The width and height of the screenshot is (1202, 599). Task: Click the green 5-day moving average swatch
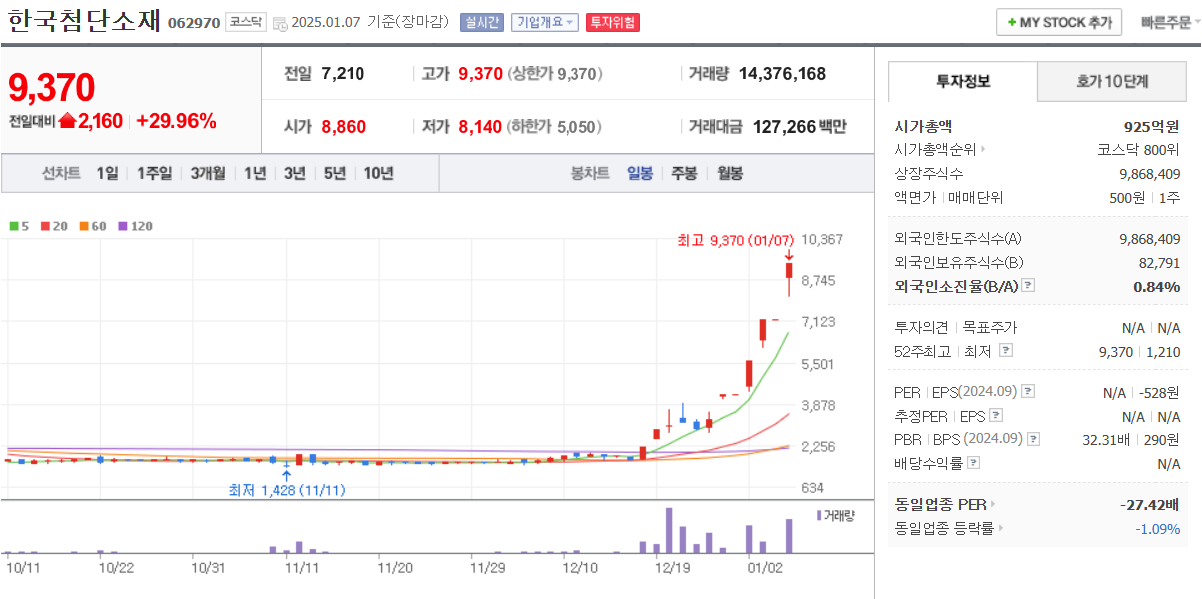pyautogui.click(x=13, y=226)
